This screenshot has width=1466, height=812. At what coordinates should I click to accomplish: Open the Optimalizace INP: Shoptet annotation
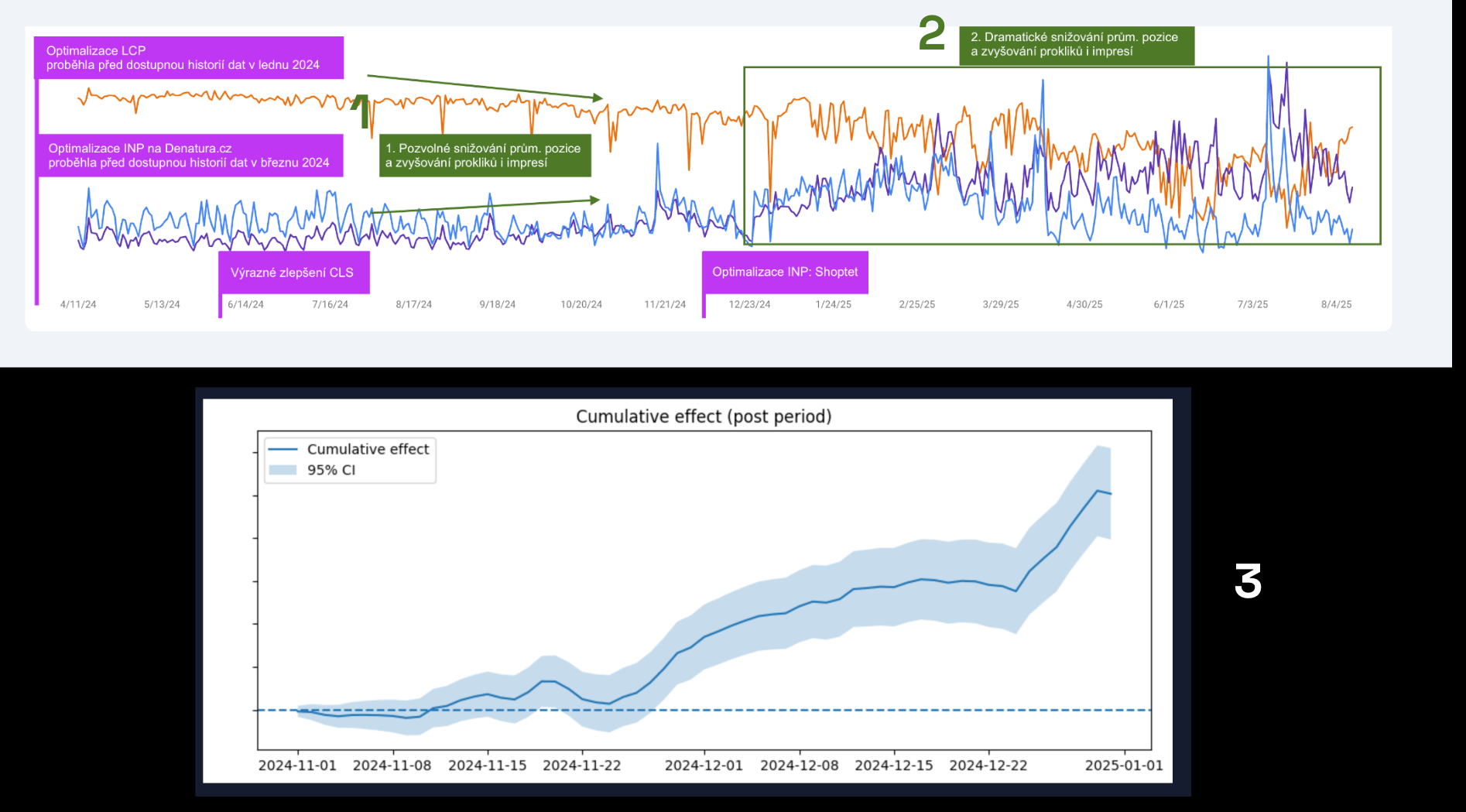click(785, 272)
